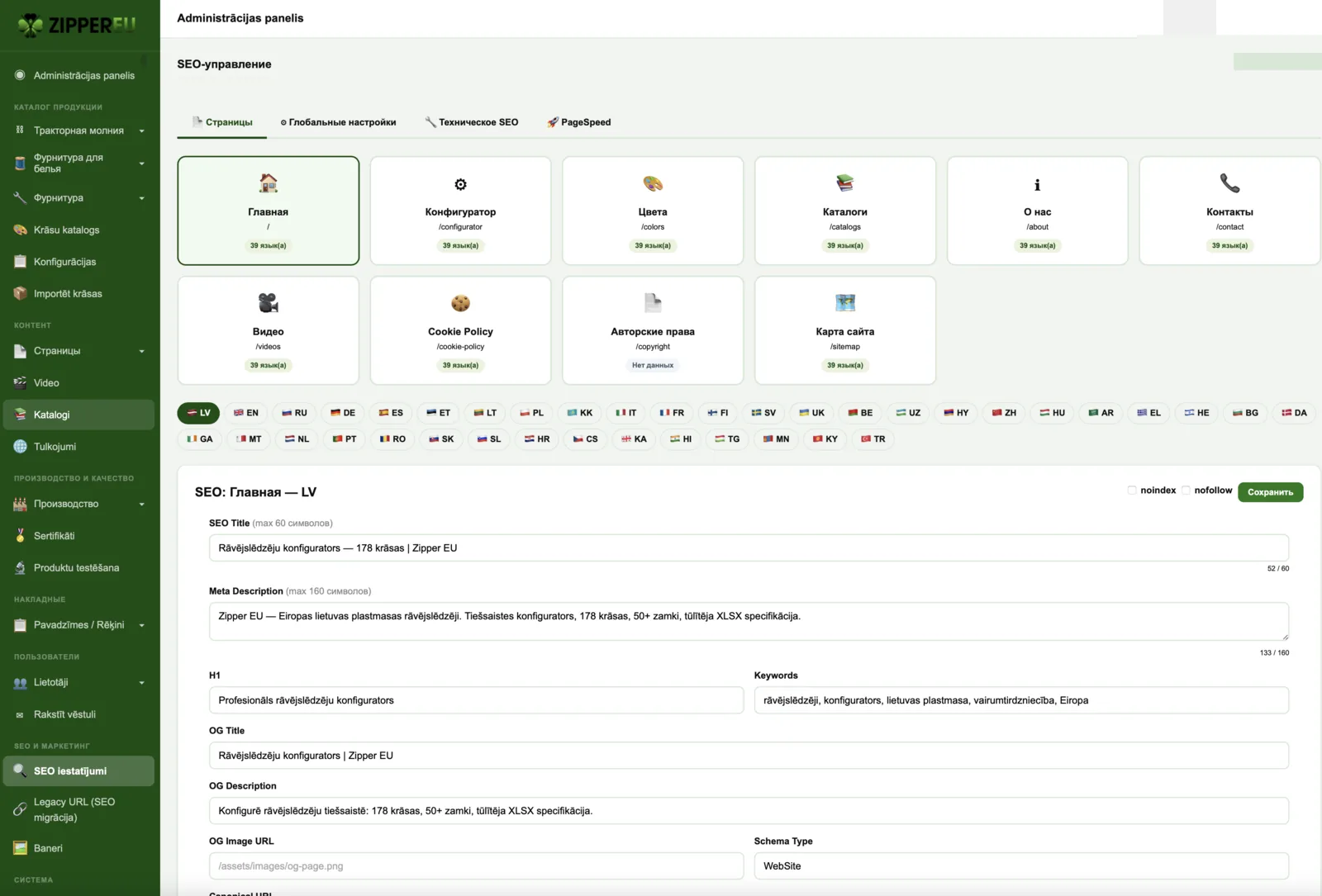This screenshot has width=1322, height=896.
Task: Expand the Тракторная молния sidebar menu
Action: click(78, 130)
